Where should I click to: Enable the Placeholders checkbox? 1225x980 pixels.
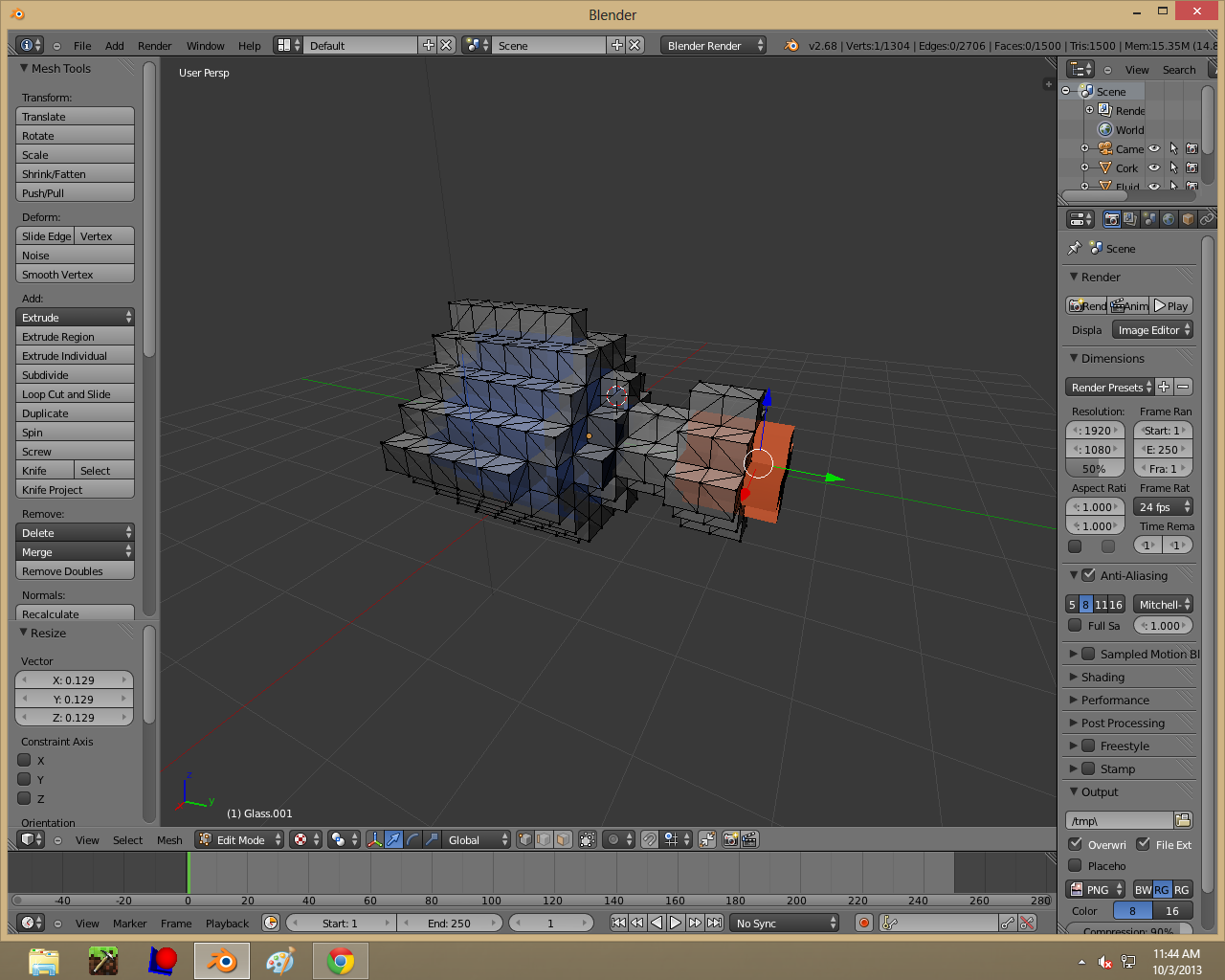1075,865
